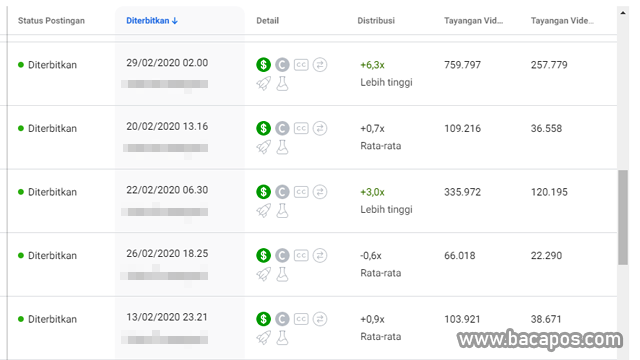Select date 26/02/2020 18.25

click(167, 253)
